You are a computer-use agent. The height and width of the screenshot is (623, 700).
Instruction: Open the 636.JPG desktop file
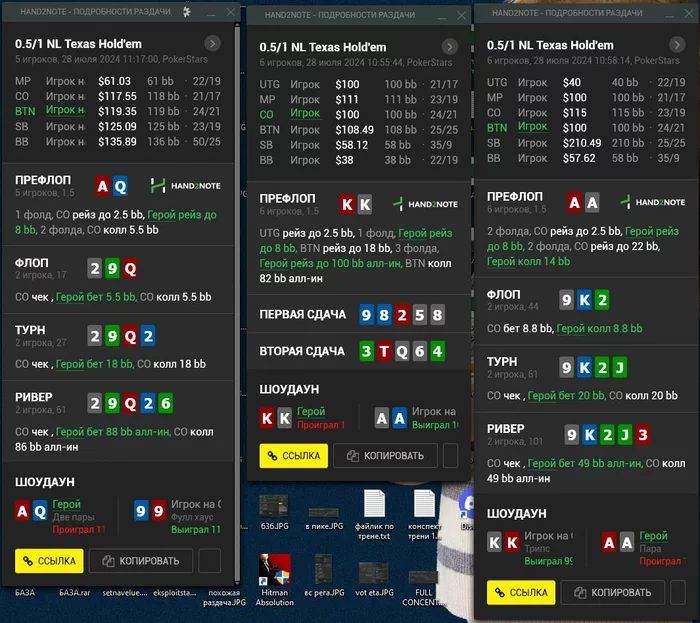coord(274,512)
